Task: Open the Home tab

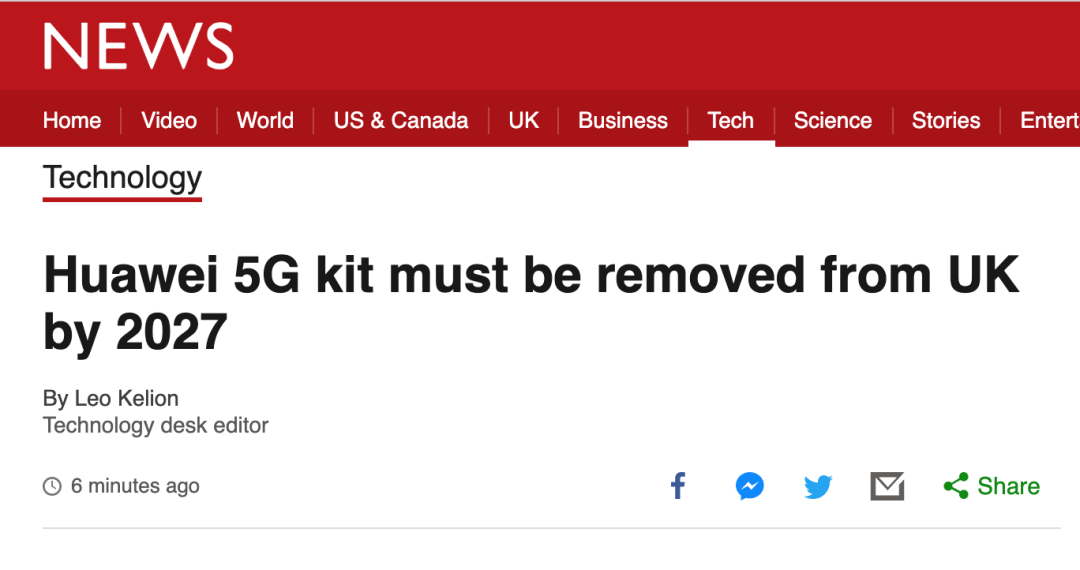Action: coord(72,121)
